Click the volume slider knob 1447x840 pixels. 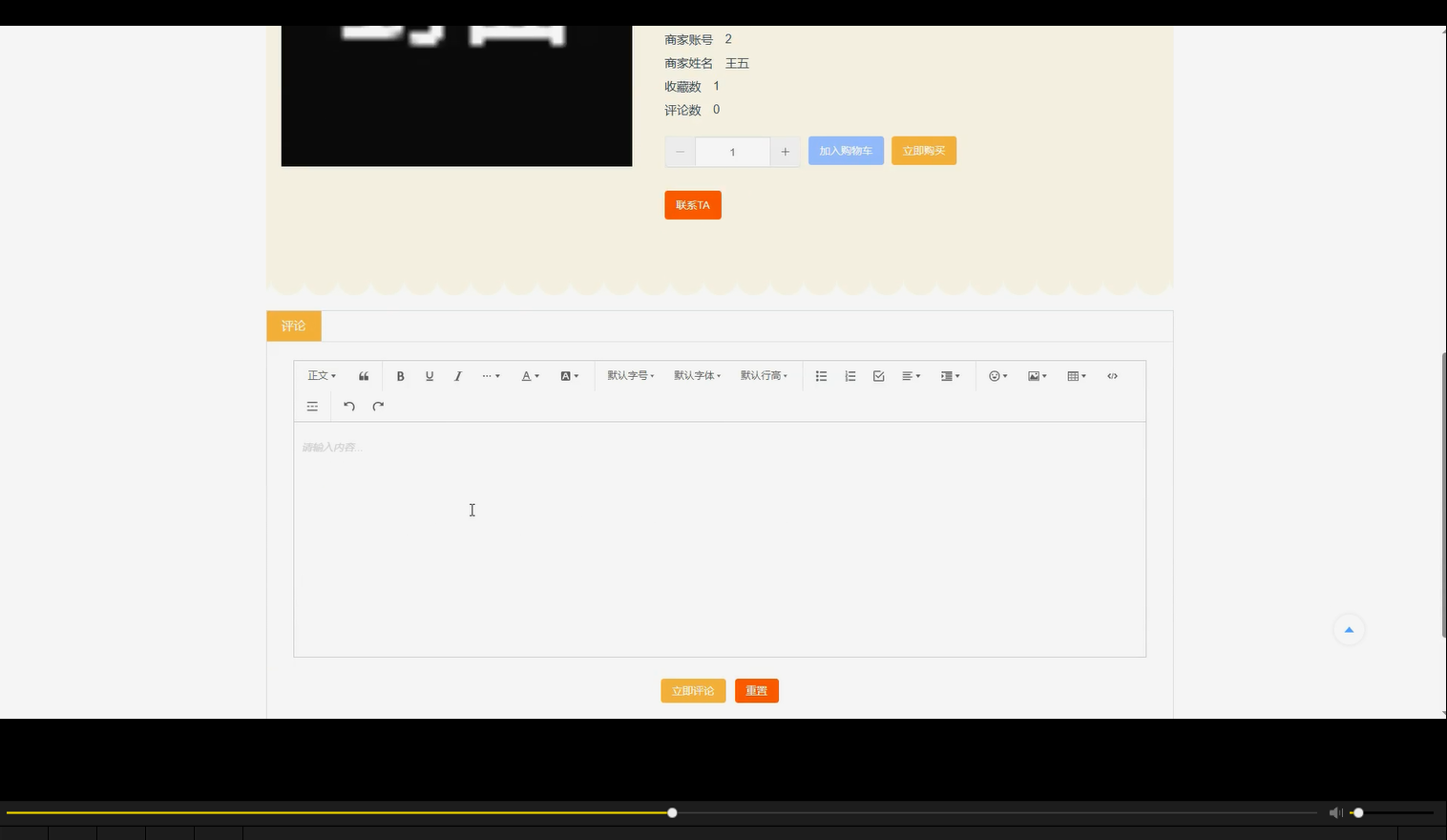click(1358, 812)
